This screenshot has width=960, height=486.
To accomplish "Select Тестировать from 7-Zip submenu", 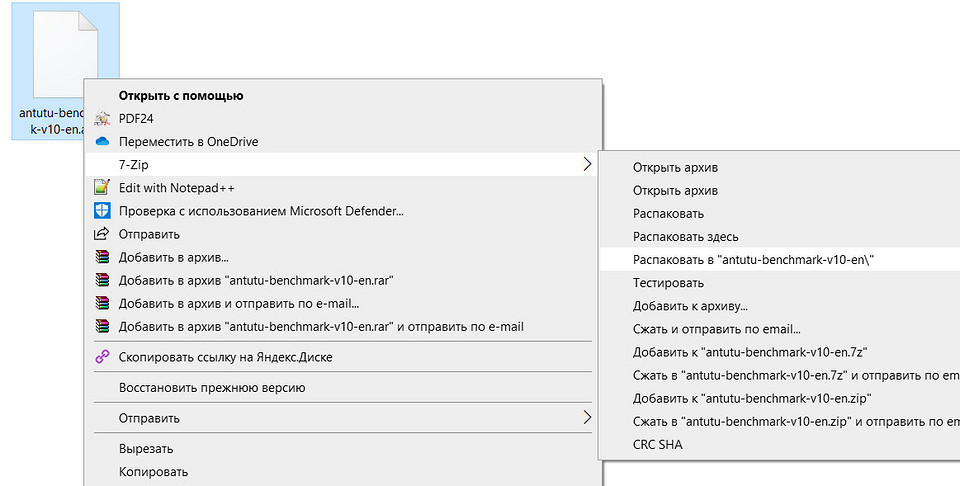I will coord(669,283).
